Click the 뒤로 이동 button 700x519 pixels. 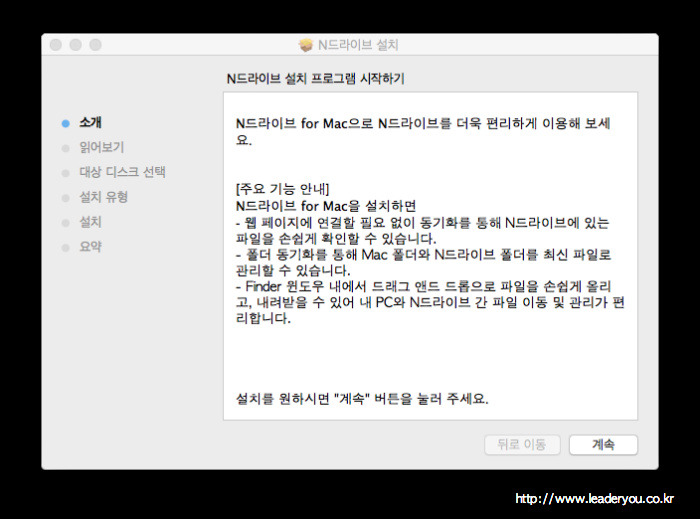click(x=522, y=444)
